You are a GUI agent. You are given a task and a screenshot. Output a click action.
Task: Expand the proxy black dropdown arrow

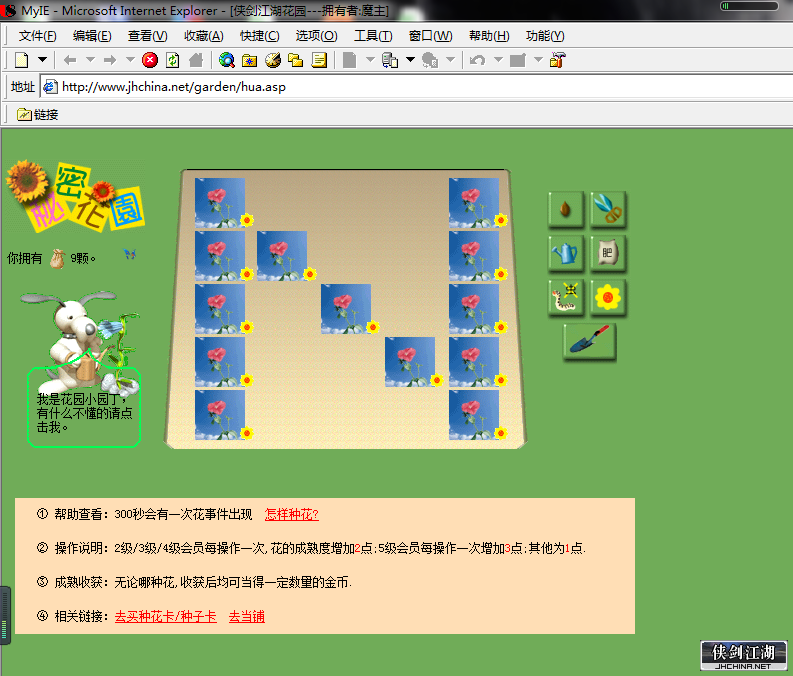point(410,60)
